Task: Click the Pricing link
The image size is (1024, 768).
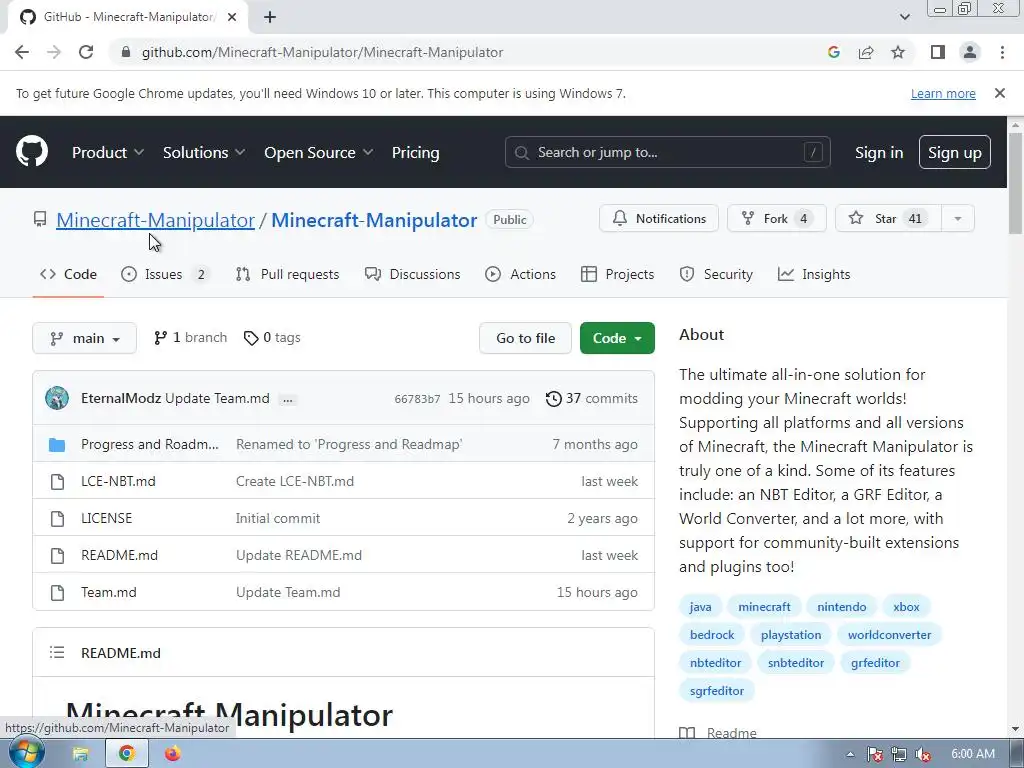Action: tap(415, 152)
